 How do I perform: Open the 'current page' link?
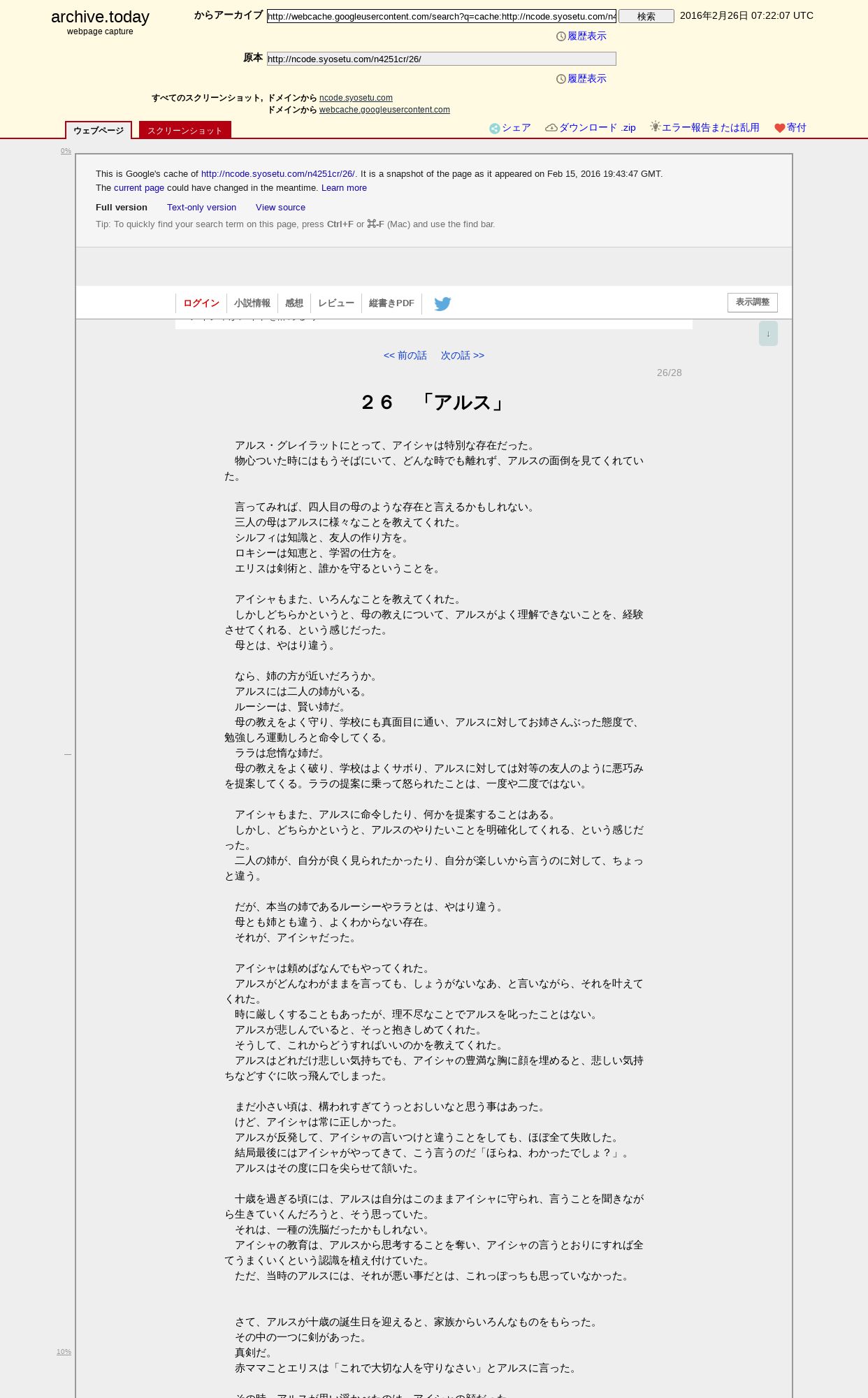coord(139,188)
